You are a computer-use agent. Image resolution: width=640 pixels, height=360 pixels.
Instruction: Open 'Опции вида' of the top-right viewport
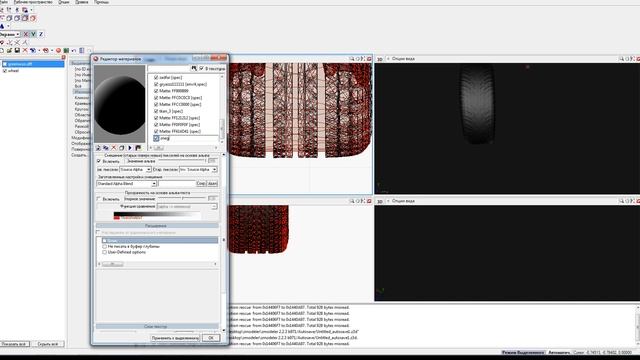click(403, 59)
